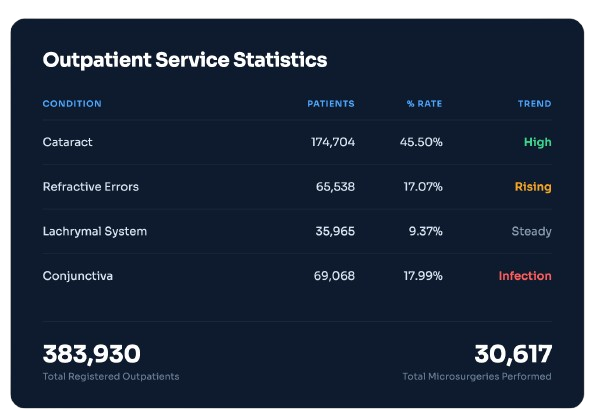Image resolution: width=596 pixels, height=419 pixels.
Task: Select the Cataract condition row label
Action: pyautogui.click(x=67, y=142)
